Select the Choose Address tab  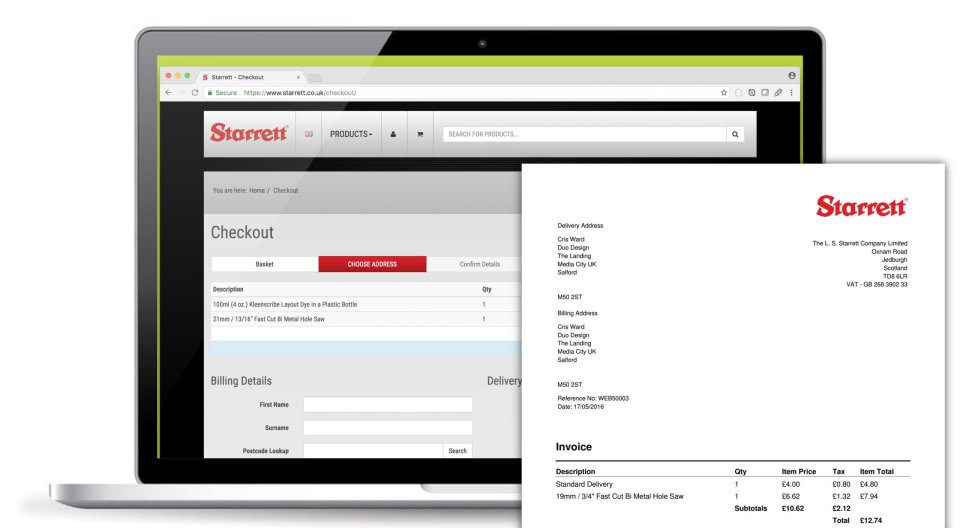click(x=372, y=264)
